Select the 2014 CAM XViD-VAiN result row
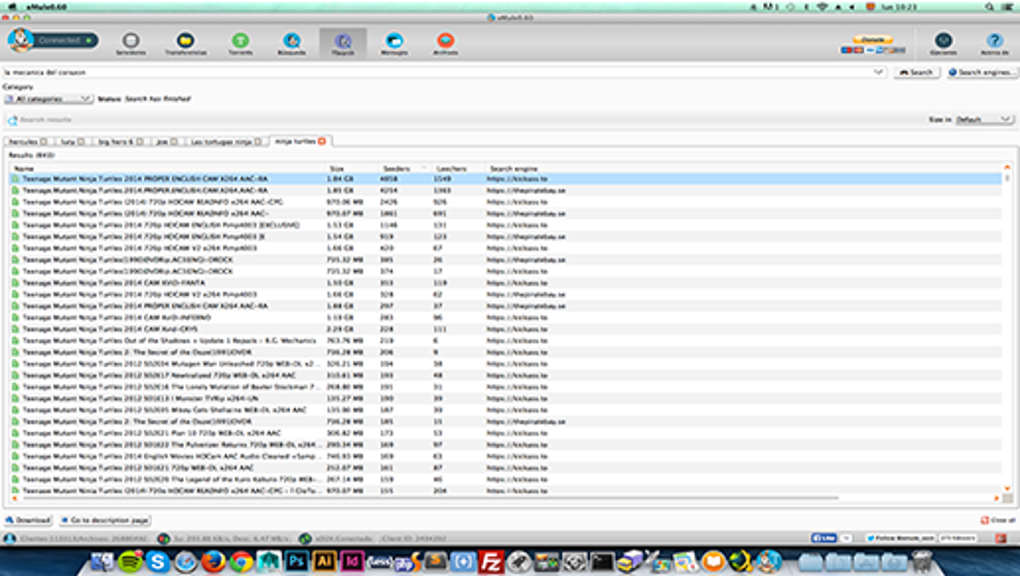Screen dimensions: 1020x576 tap(506, 283)
